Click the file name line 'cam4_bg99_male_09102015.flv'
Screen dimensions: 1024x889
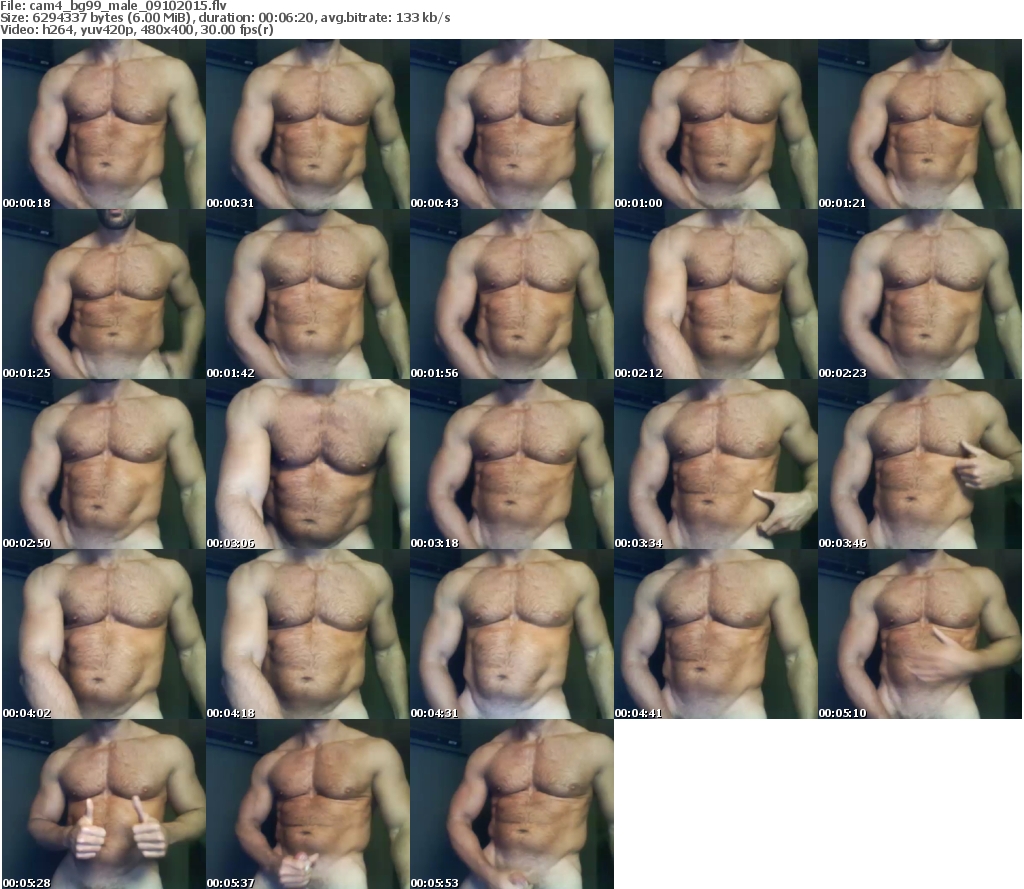[x=114, y=6]
